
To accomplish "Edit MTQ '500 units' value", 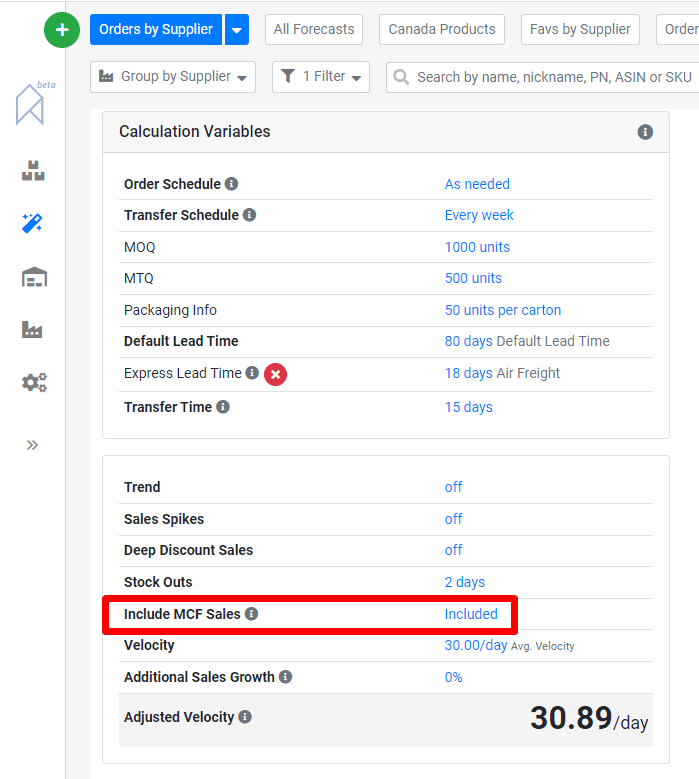I will 473,278.
